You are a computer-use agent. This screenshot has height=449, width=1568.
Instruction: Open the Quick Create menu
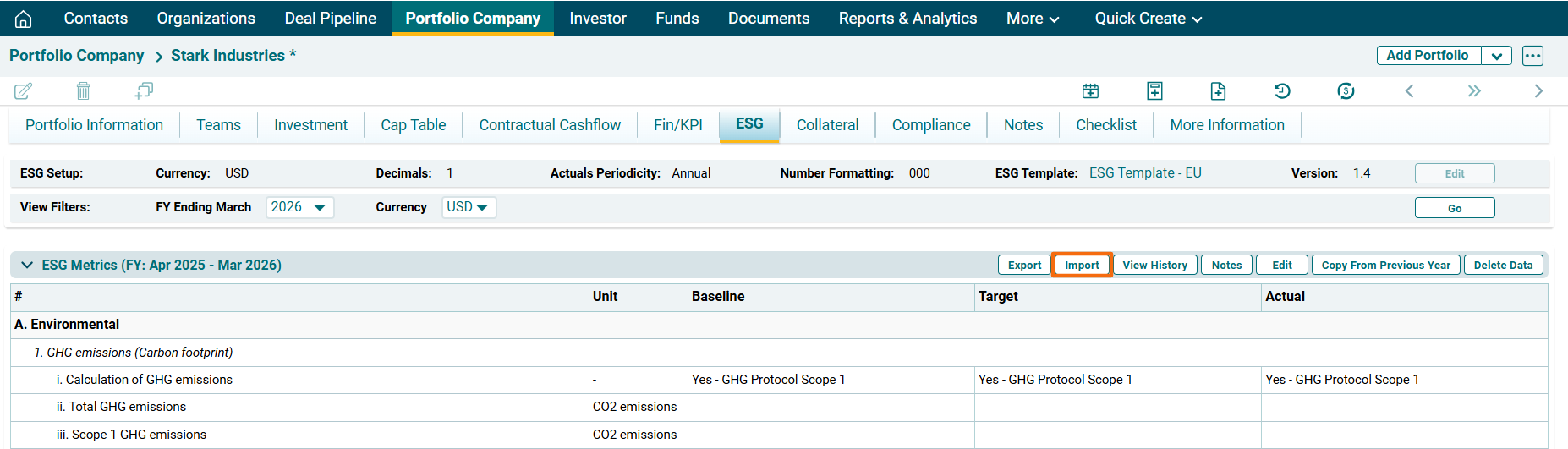click(x=1148, y=19)
